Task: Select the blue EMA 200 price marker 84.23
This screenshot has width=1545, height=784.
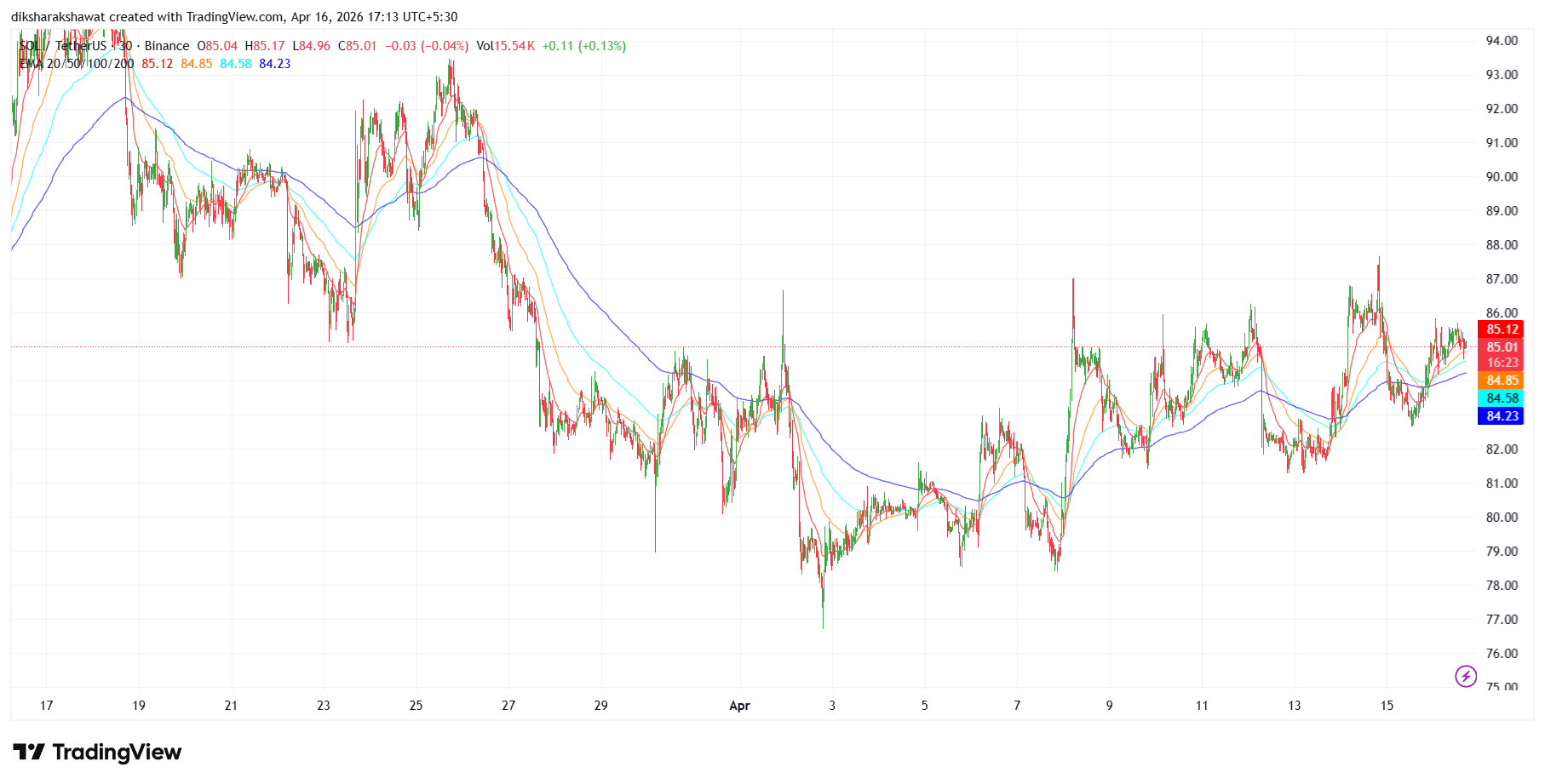Action: (1504, 415)
